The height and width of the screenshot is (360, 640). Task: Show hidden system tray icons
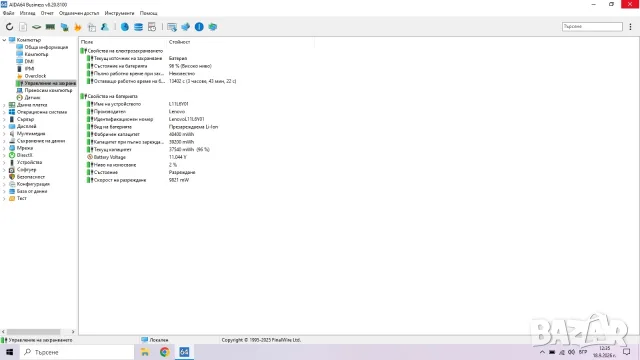coord(542,352)
